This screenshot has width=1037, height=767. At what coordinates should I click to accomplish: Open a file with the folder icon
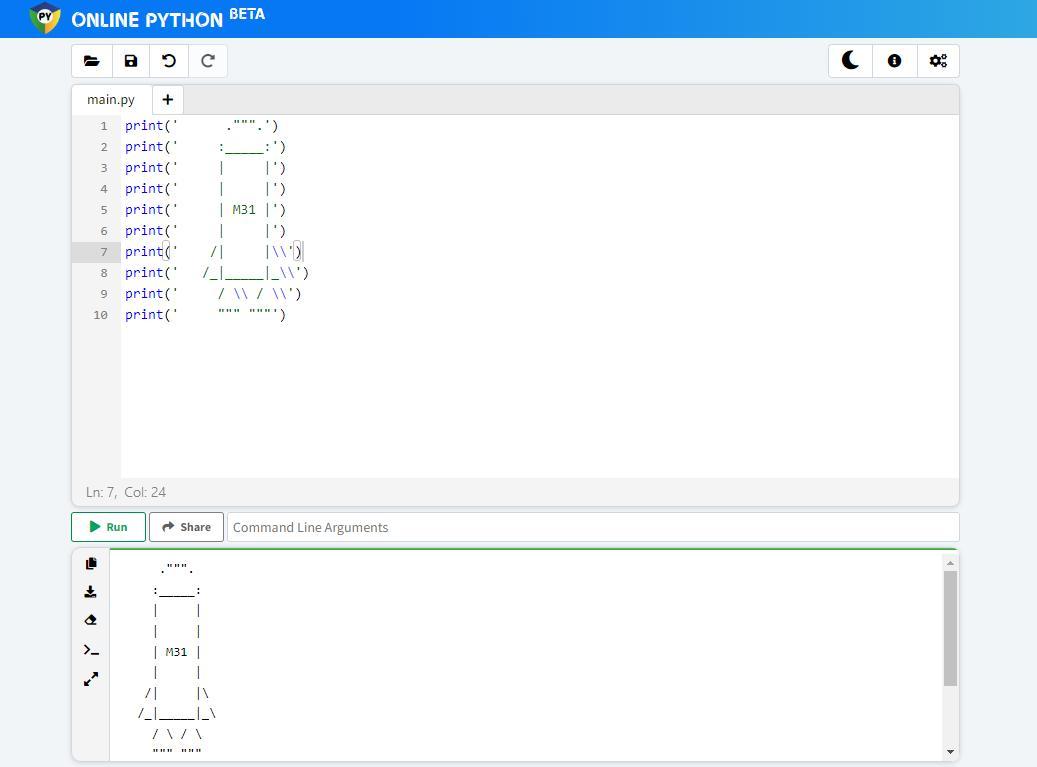(91, 61)
